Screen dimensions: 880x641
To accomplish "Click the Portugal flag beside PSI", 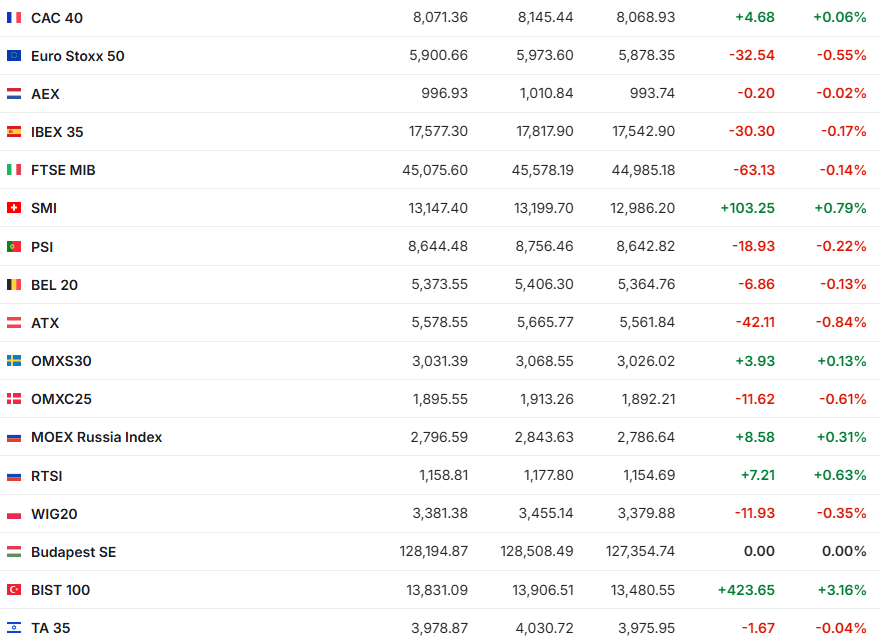I will point(14,246).
